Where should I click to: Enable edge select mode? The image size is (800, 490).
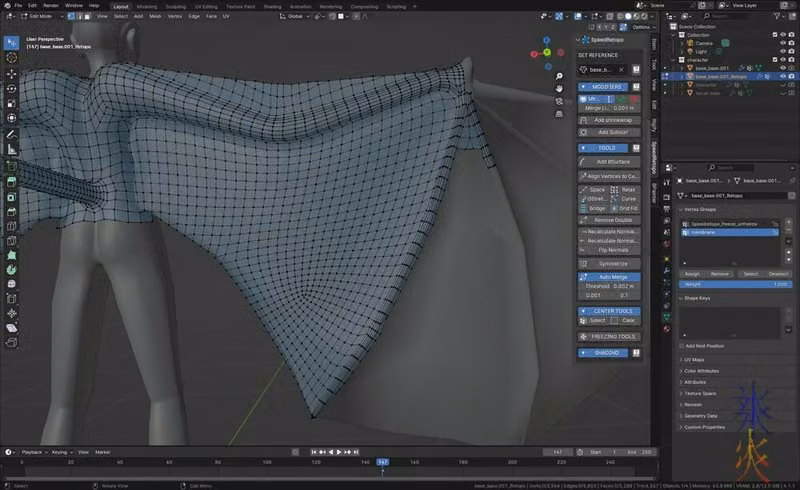point(80,16)
